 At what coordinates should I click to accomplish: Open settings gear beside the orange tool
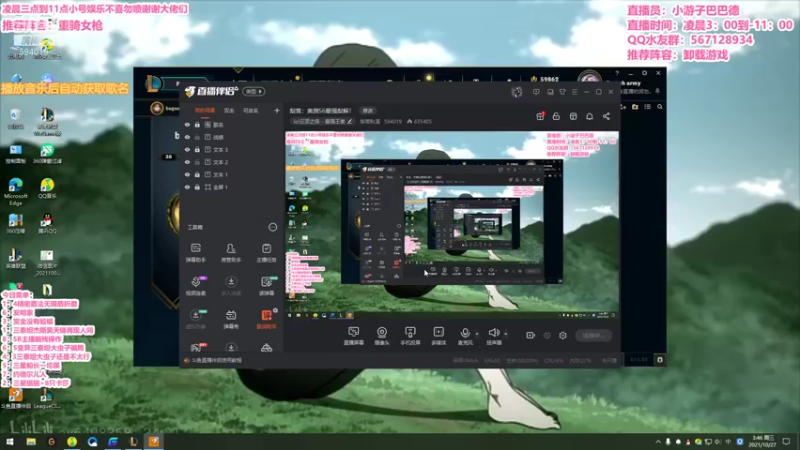coord(276,310)
